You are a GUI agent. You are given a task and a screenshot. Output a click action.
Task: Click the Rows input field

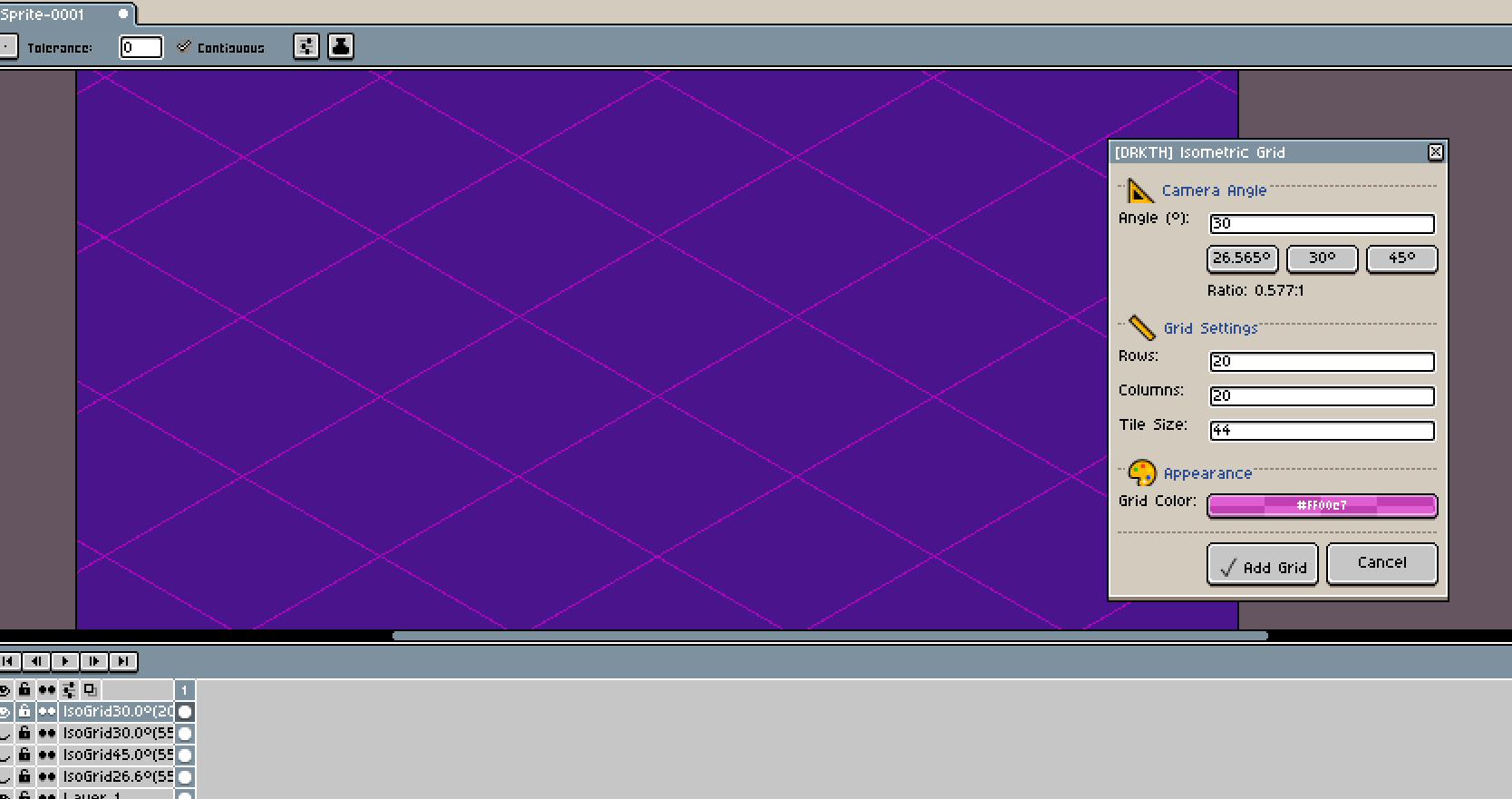tap(1322, 361)
